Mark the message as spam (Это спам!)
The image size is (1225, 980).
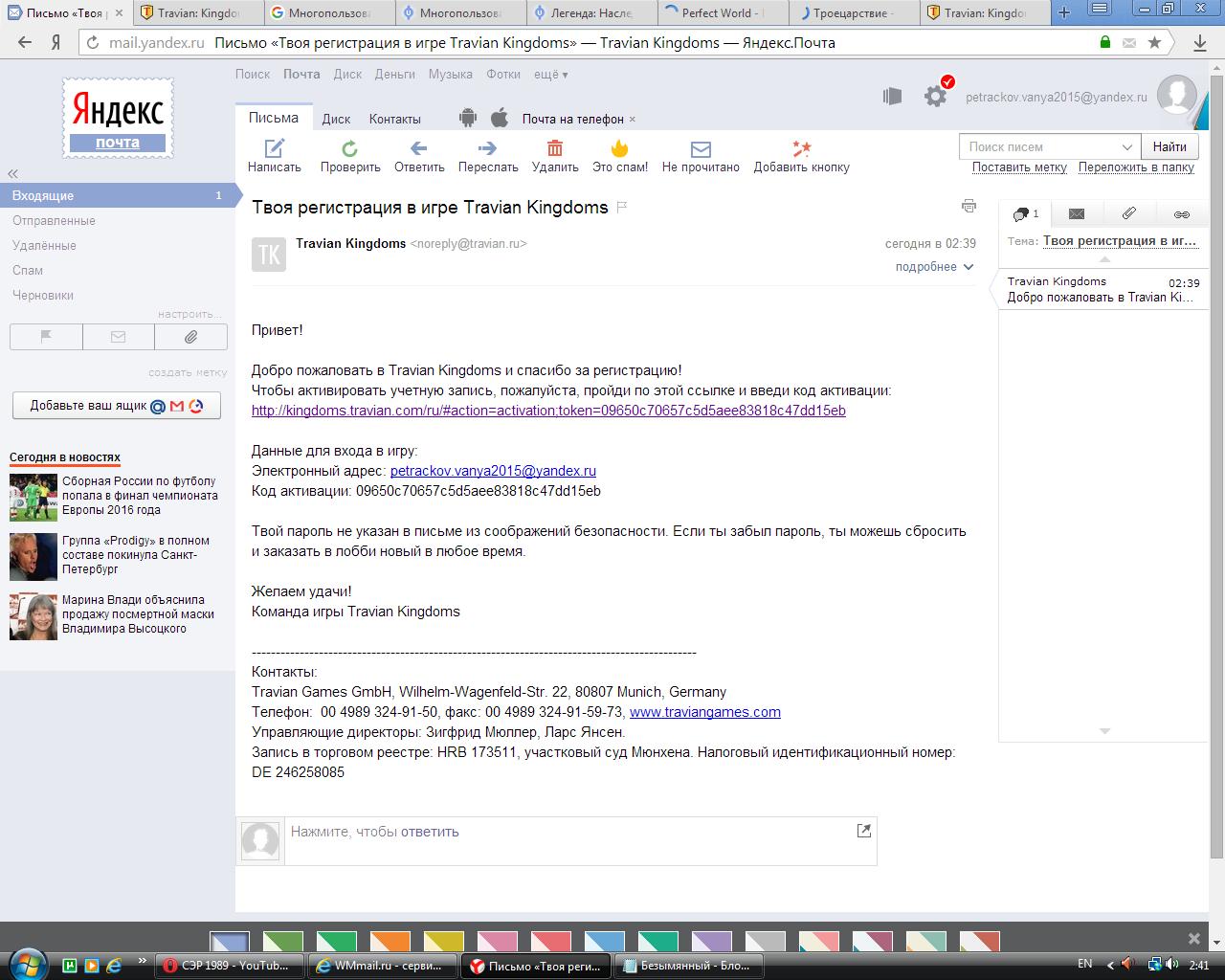point(620,156)
